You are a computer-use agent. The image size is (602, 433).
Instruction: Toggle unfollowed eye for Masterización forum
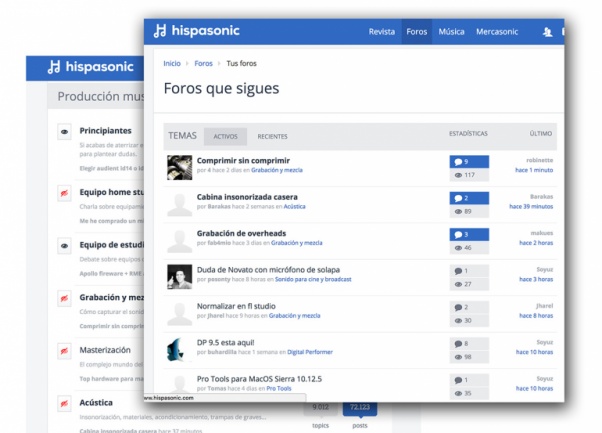pos(64,351)
